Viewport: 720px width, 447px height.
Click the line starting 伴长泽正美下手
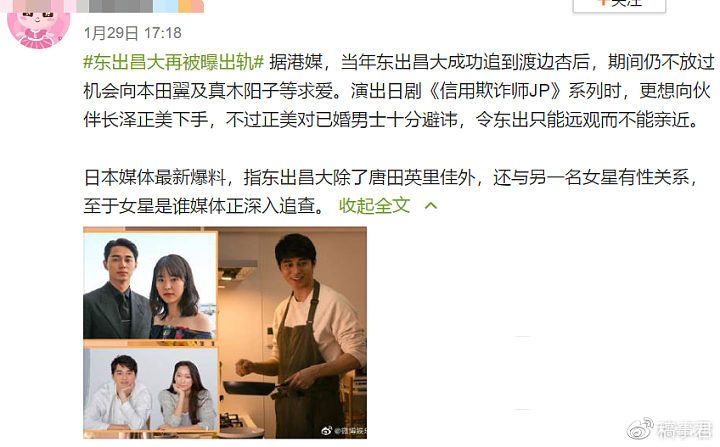pos(391,120)
